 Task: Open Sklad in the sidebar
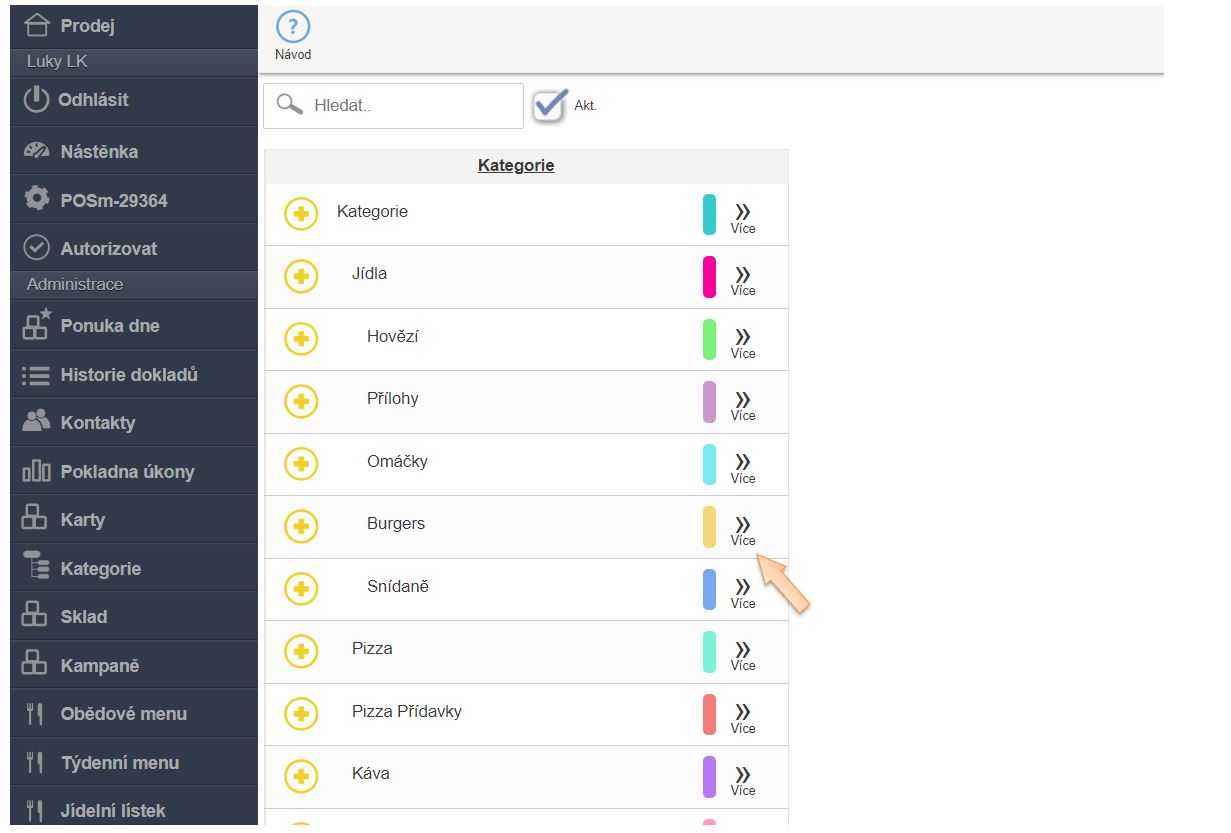click(x=83, y=617)
